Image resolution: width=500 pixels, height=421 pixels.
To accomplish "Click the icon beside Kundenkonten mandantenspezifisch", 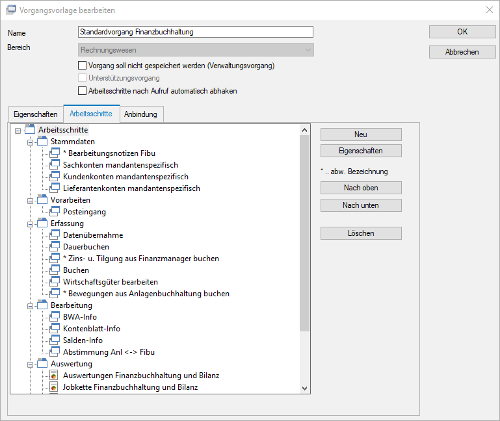I will (55, 176).
